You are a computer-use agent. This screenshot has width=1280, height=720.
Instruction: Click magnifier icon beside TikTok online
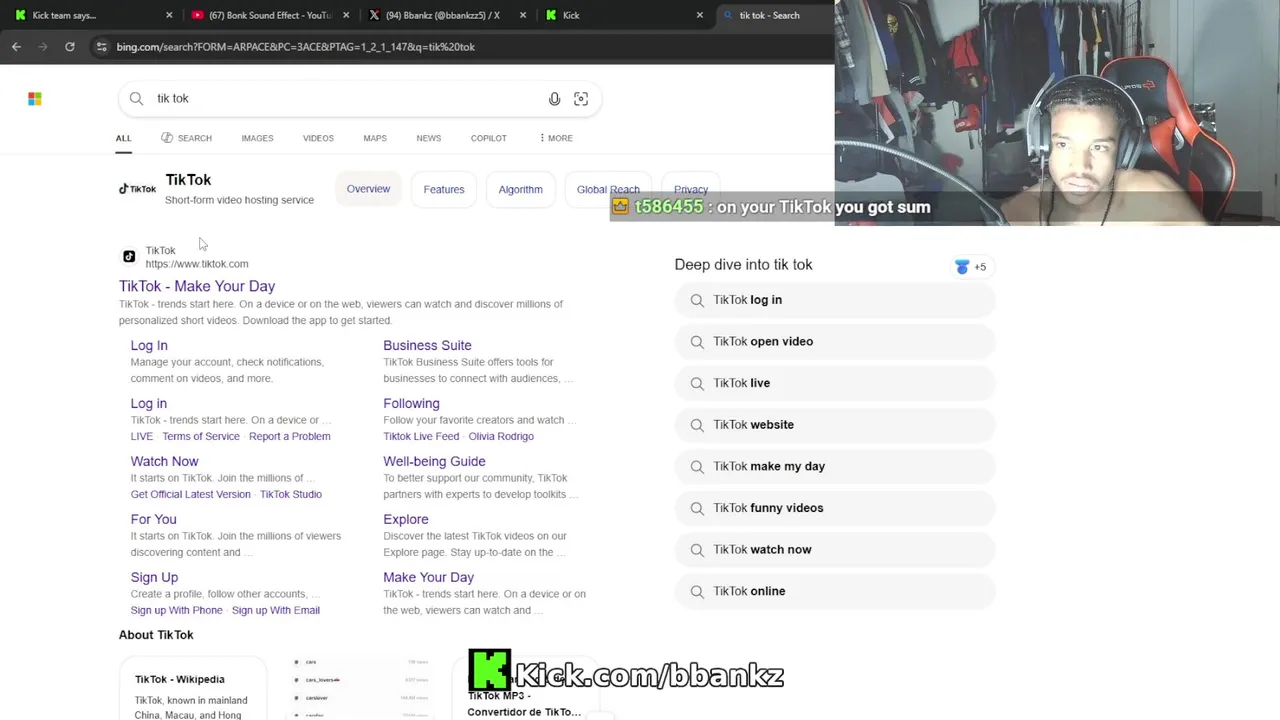click(x=697, y=591)
